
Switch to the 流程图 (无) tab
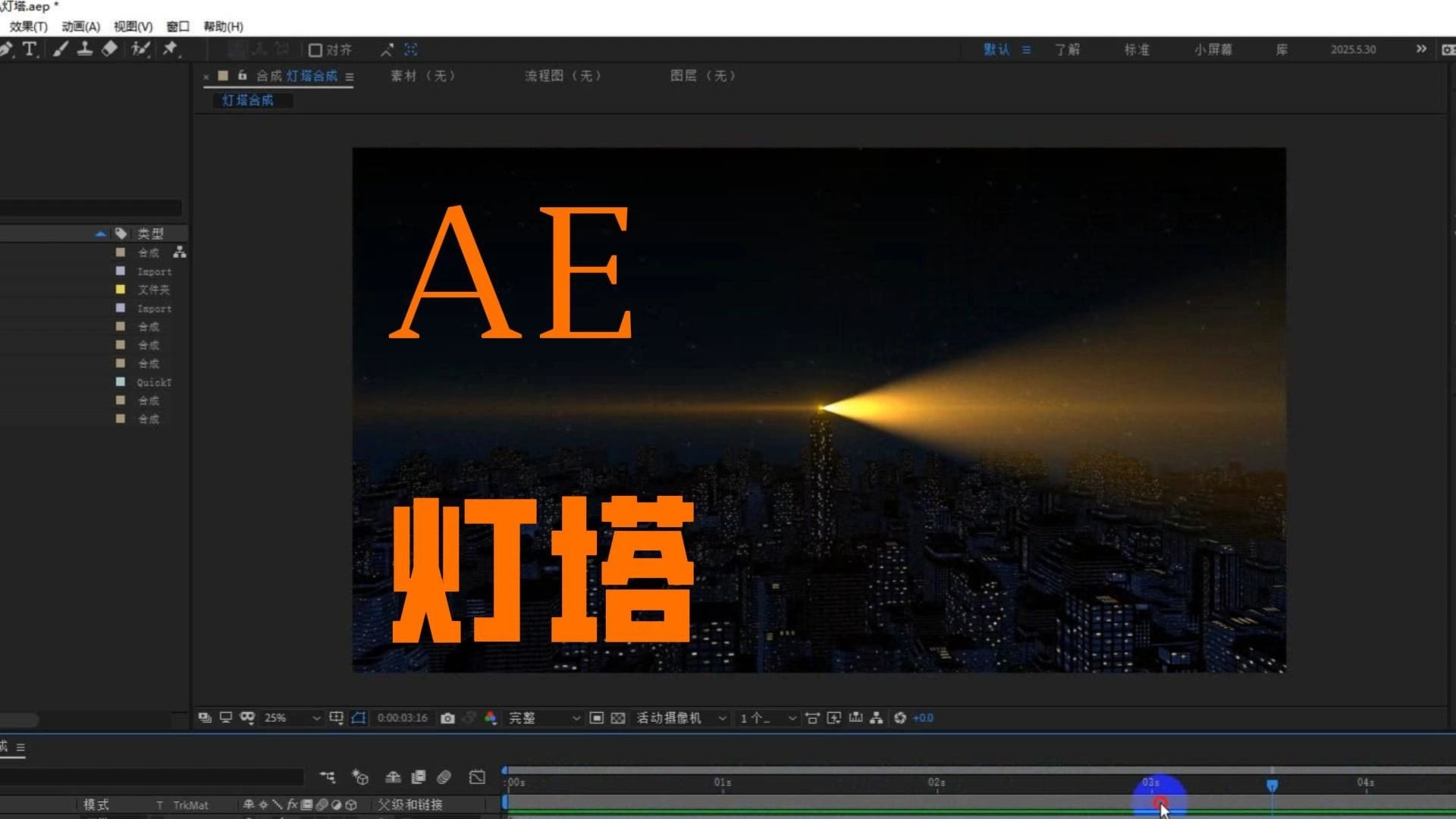(563, 76)
